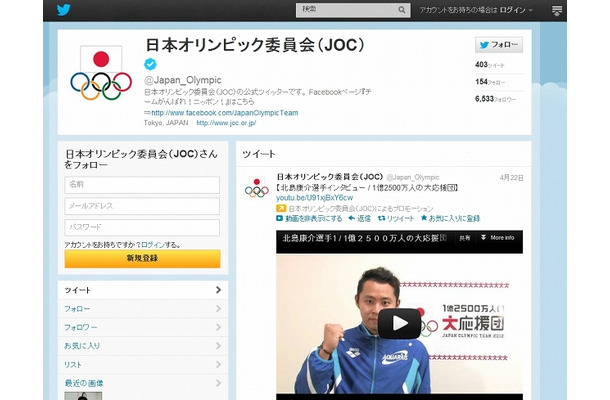The image size is (610, 400).
Task: Click the tweet's small JOC avatar
Action: point(257,188)
